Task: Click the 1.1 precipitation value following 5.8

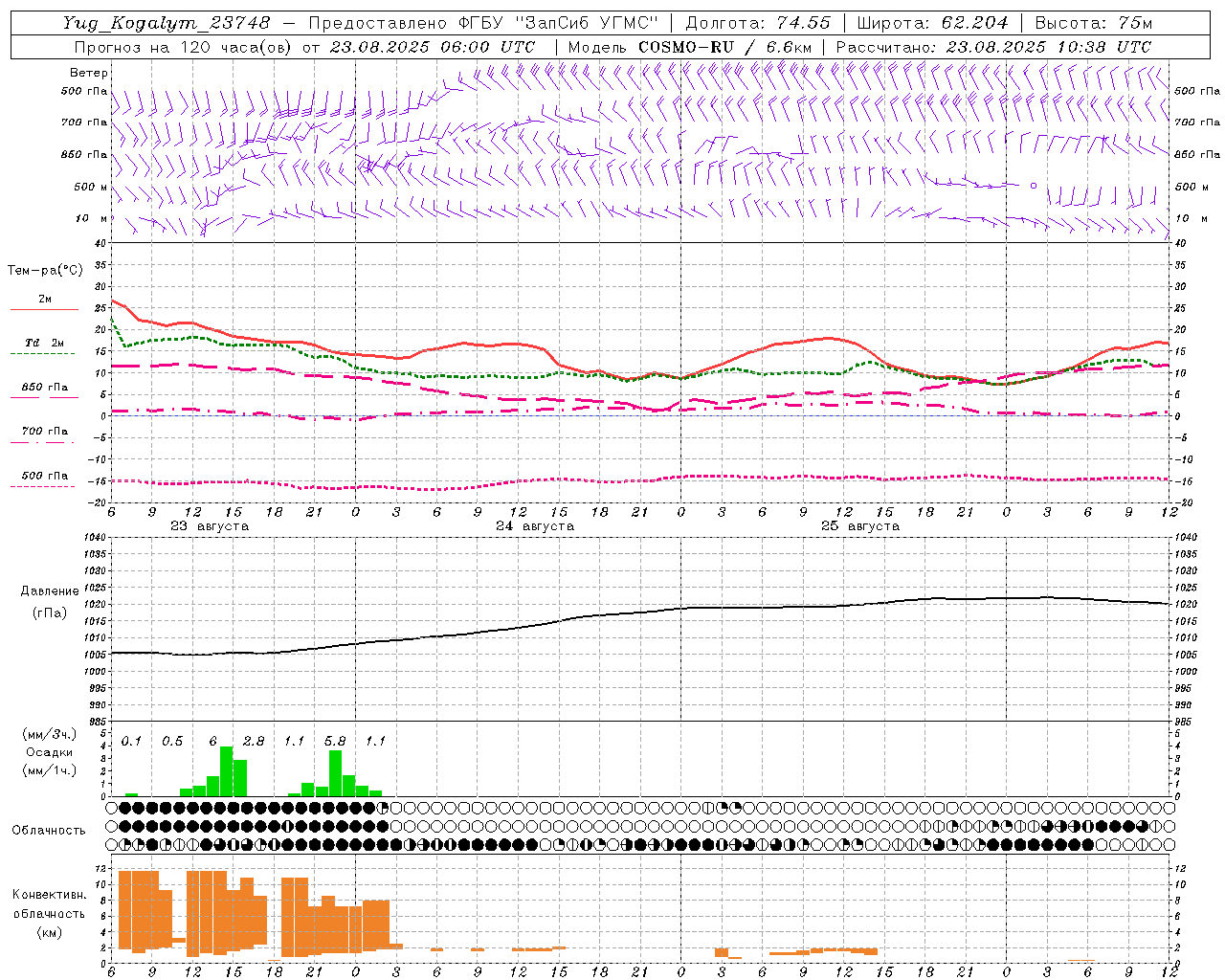Action: tap(375, 742)
